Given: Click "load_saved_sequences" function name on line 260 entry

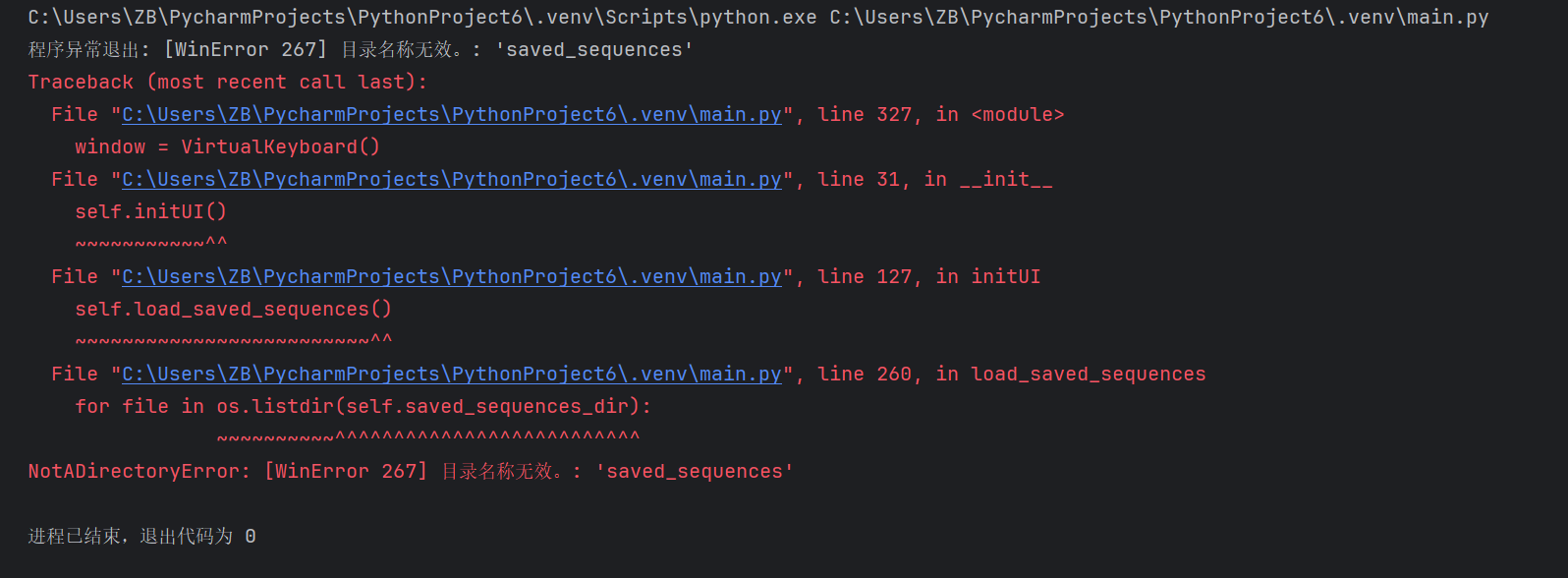Looking at the screenshot, I should coord(1088,375).
